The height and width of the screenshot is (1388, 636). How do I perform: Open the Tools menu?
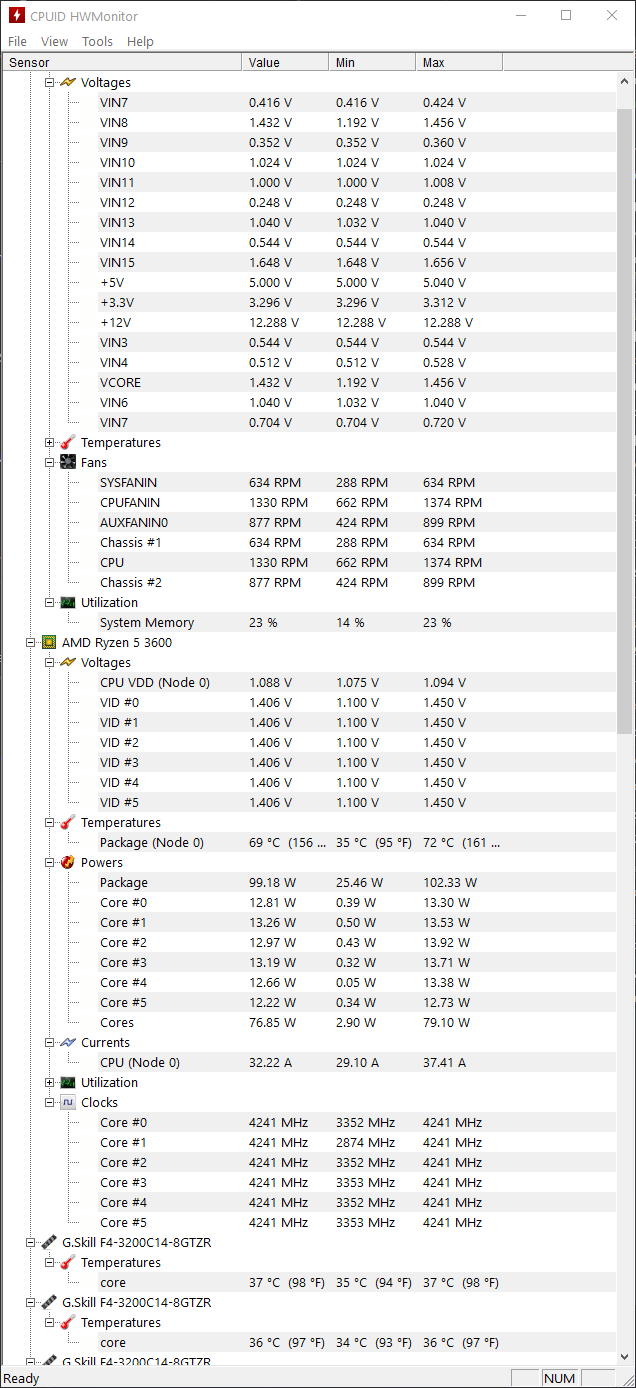tap(97, 41)
